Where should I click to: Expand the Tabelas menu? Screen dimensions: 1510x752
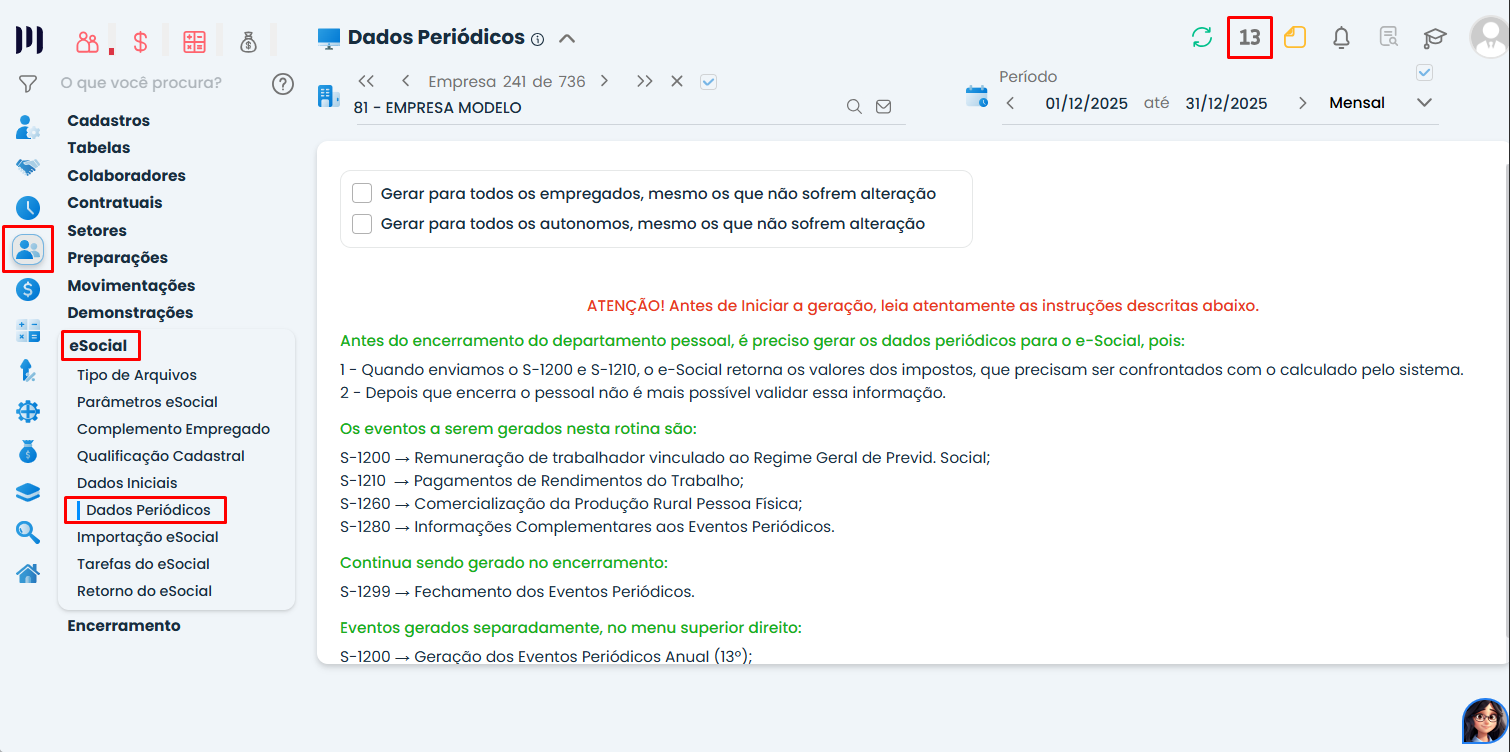(99, 147)
